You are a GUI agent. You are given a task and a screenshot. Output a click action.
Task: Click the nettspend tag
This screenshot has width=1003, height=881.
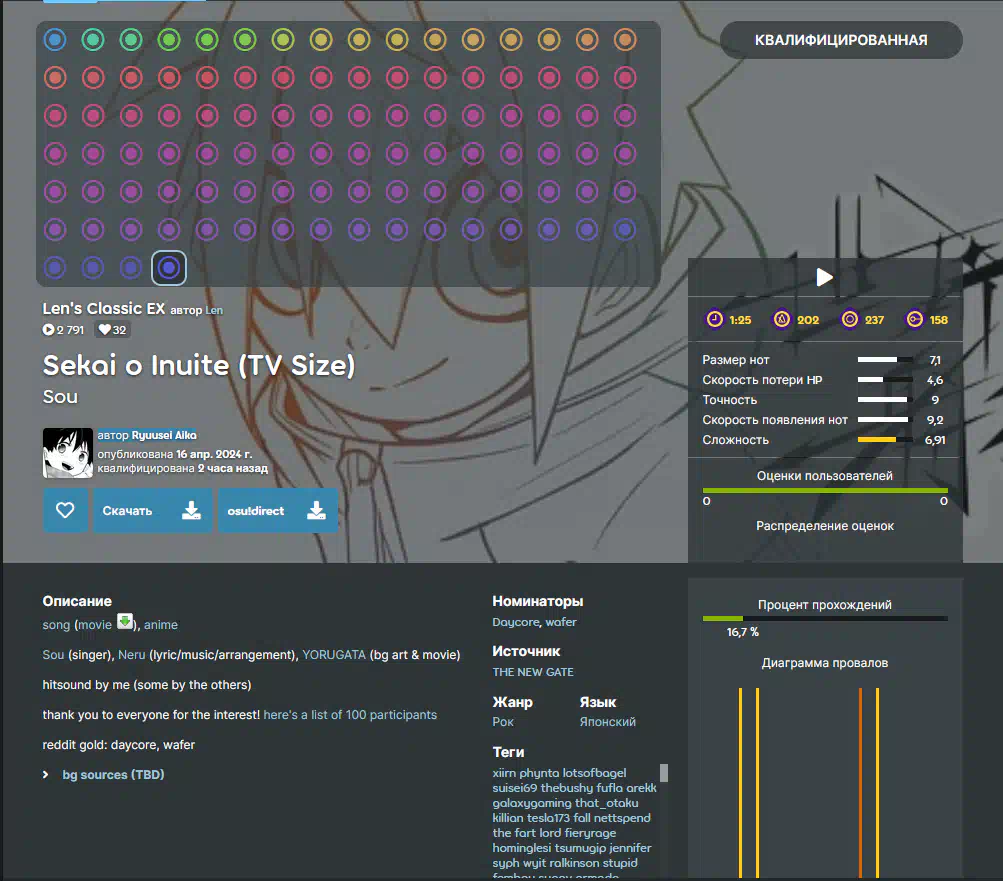click(622, 818)
